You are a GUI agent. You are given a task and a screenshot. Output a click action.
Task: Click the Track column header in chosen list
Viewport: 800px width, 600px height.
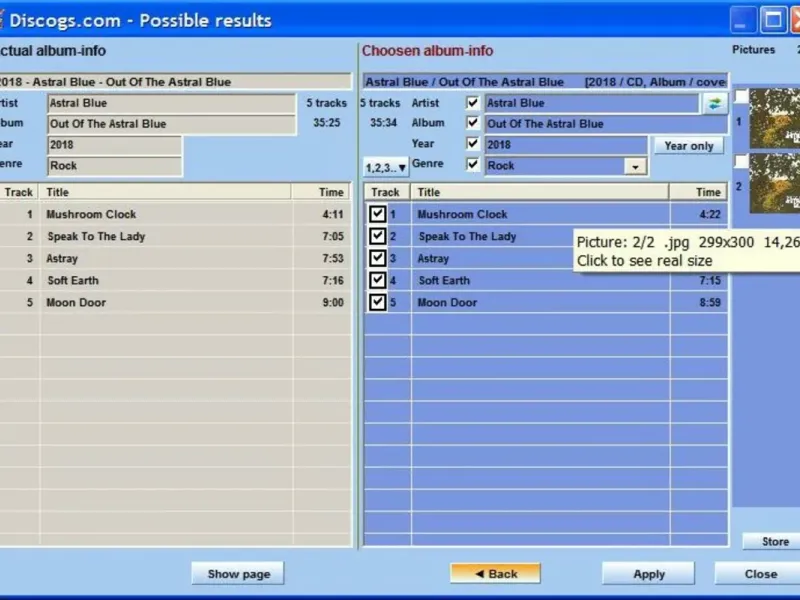[x=386, y=192]
